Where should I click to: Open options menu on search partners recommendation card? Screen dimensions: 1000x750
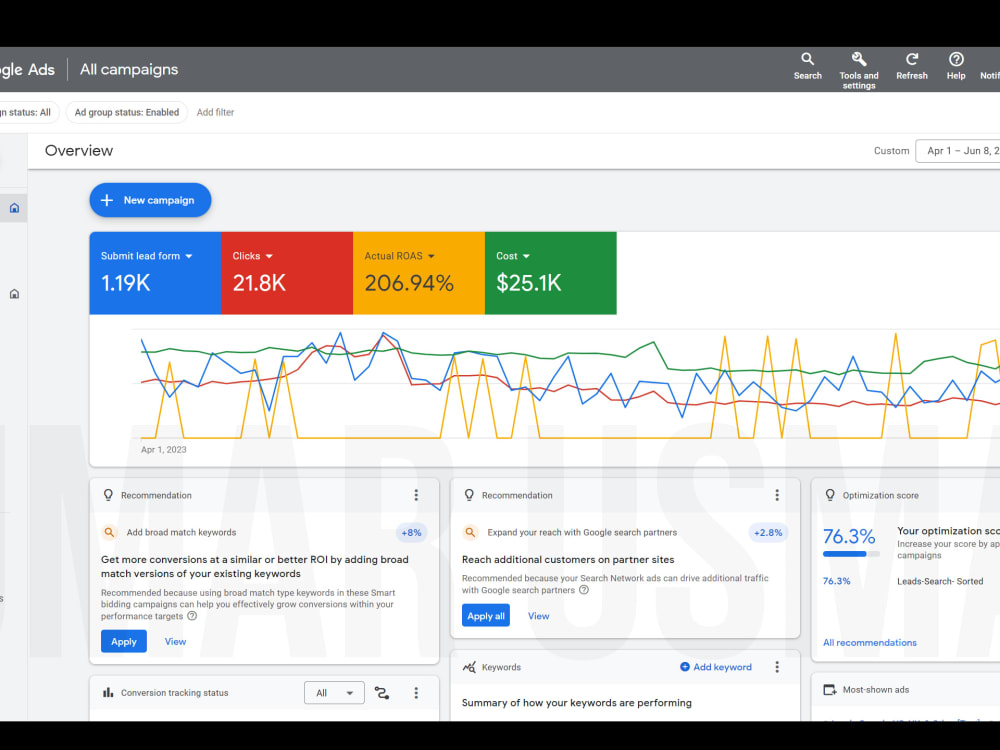pos(777,495)
